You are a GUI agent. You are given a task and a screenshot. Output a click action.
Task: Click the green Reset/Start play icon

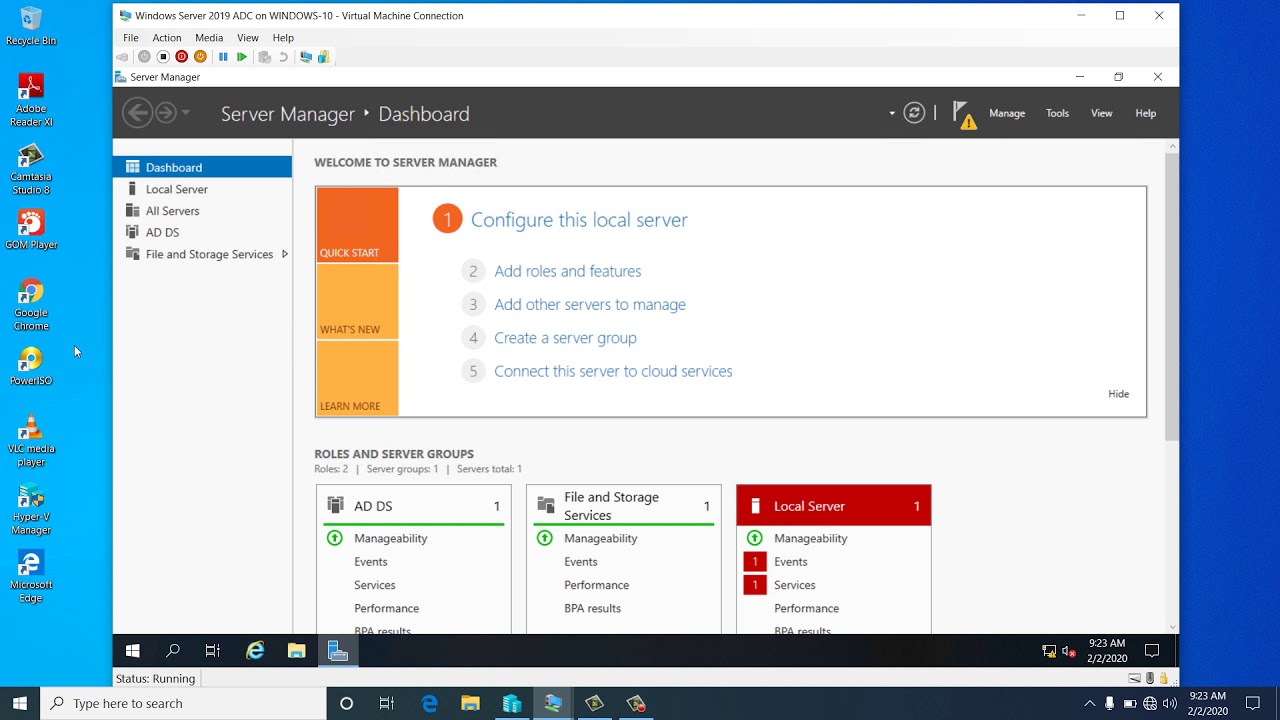pyautogui.click(x=241, y=57)
